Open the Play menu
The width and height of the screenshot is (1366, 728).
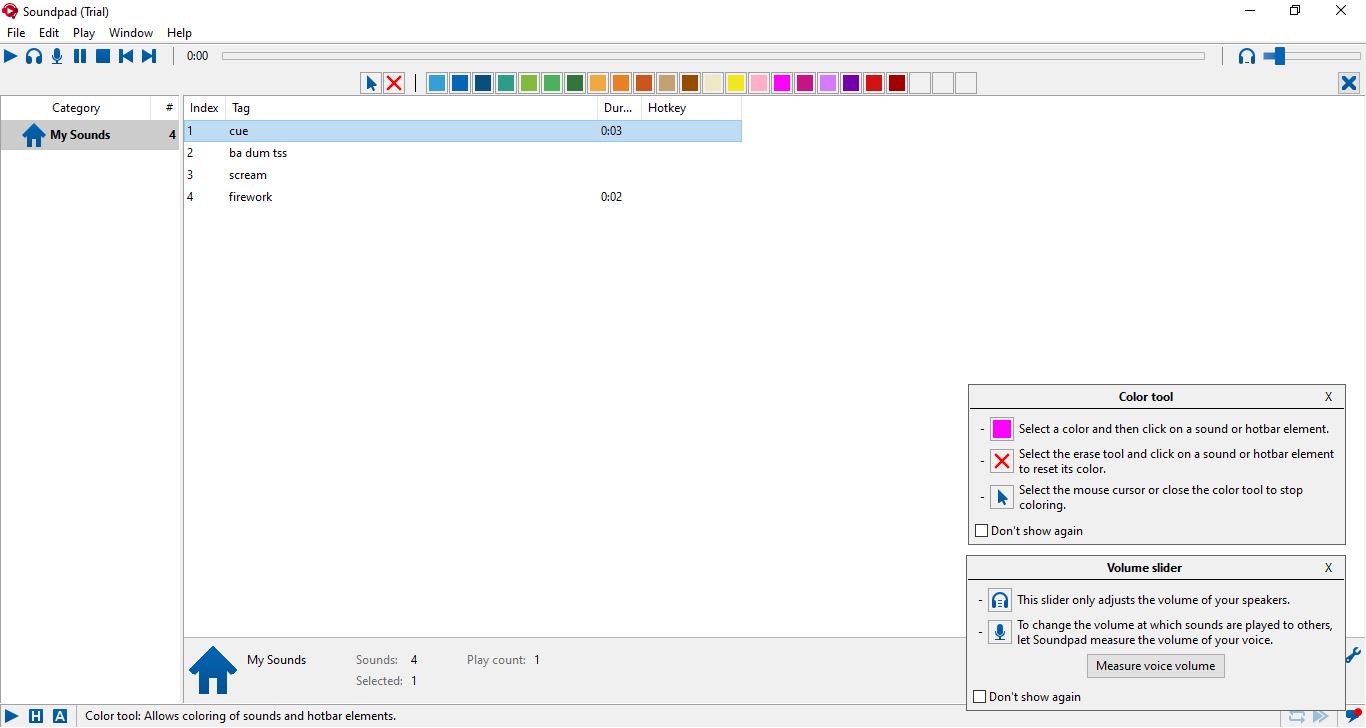(x=84, y=33)
